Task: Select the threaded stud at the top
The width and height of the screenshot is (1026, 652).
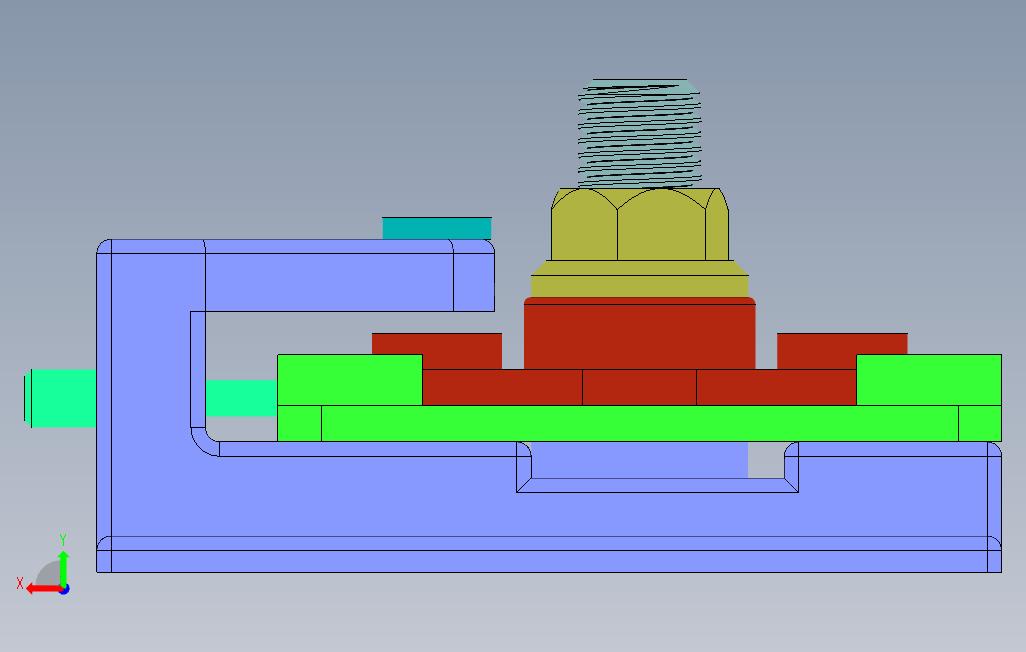Action: 639,134
